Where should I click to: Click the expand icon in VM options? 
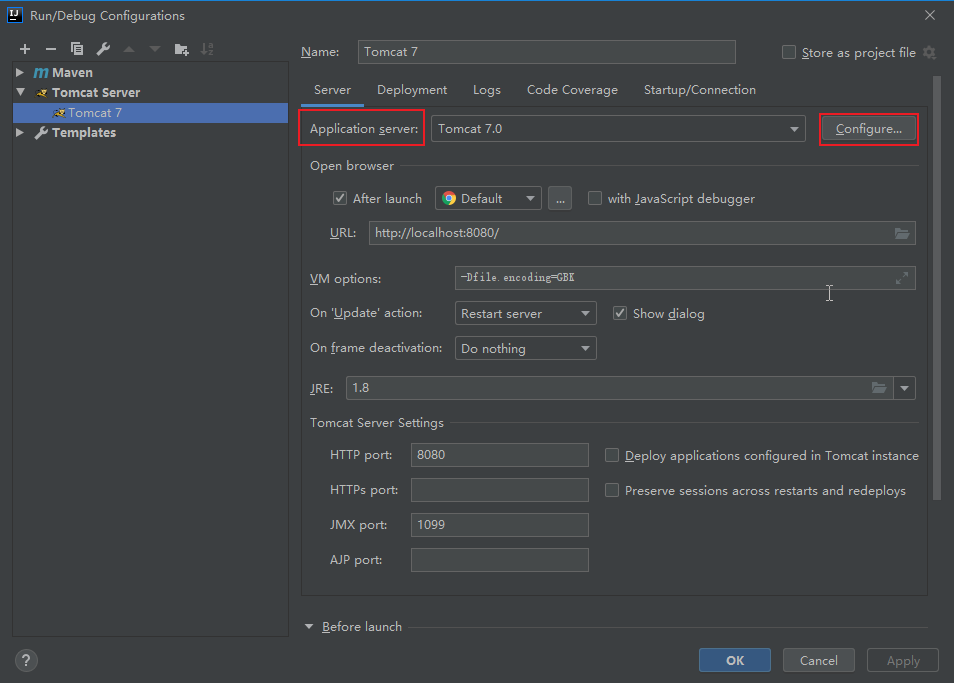pyautogui.click(x=902, y=279)
